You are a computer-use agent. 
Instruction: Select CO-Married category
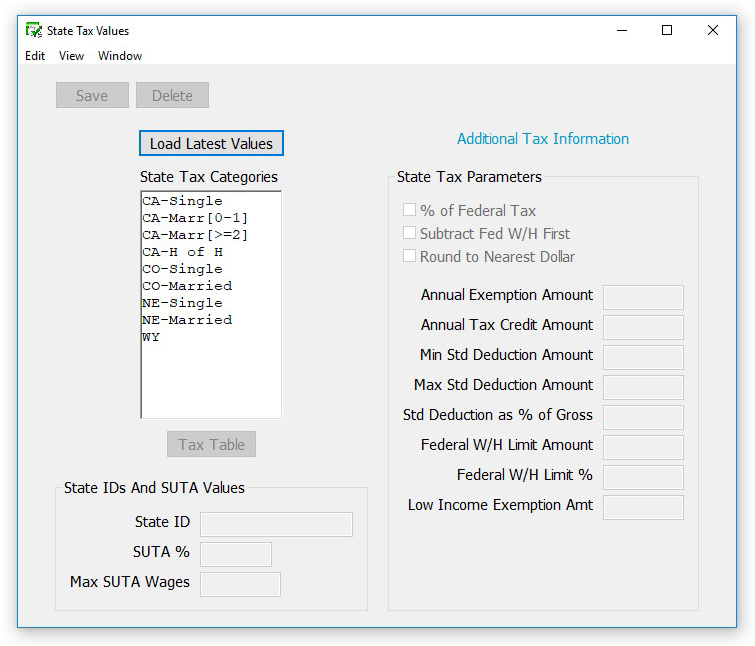[211, 285]
